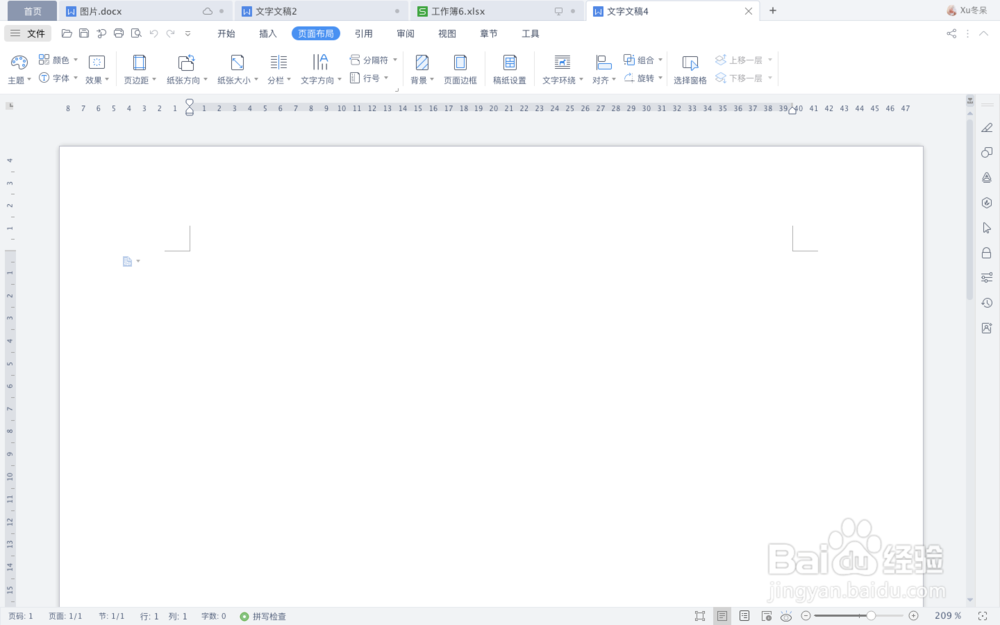Open the quick access toolbar customize arrow
The width and height of the screenshot is (1000, 625).
[188, 33]
